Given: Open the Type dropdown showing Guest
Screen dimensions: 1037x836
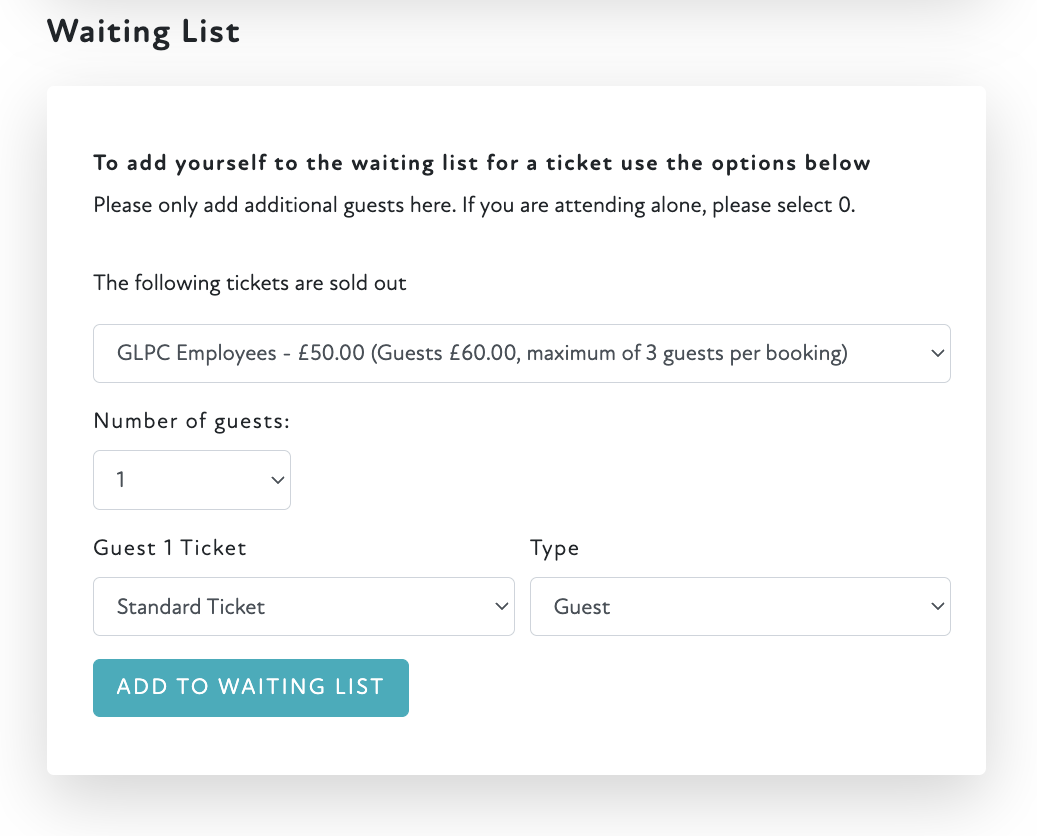Looking at the screenshot, I should point(739,606).
